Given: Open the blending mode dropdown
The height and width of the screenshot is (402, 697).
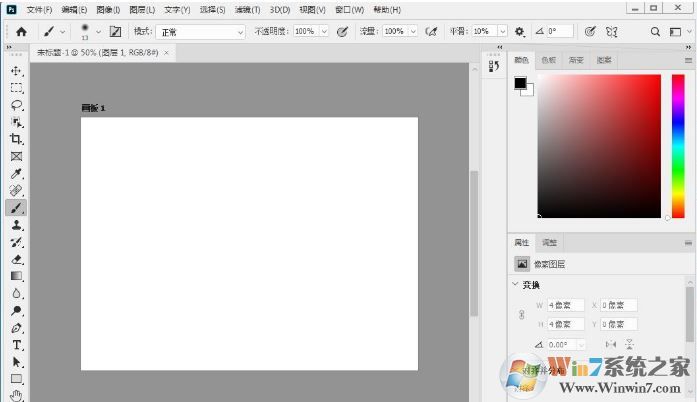Looking at the screenshot, I should 200,32.
